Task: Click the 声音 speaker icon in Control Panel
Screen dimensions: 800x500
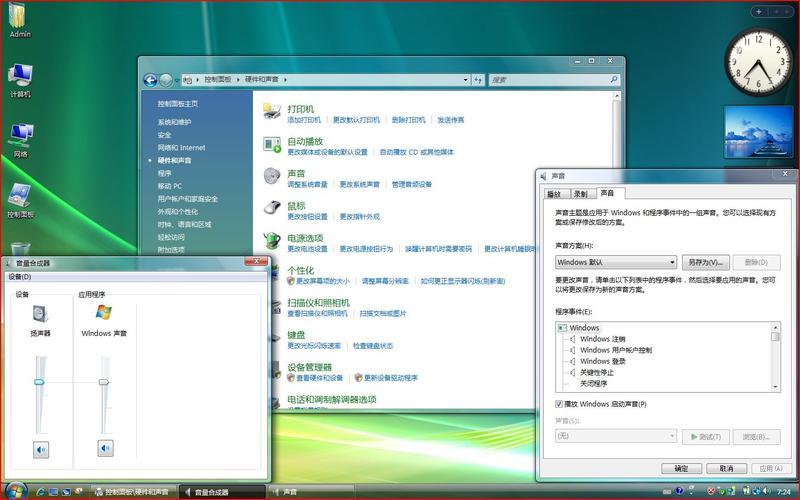Action: click(x=271, y=176)
